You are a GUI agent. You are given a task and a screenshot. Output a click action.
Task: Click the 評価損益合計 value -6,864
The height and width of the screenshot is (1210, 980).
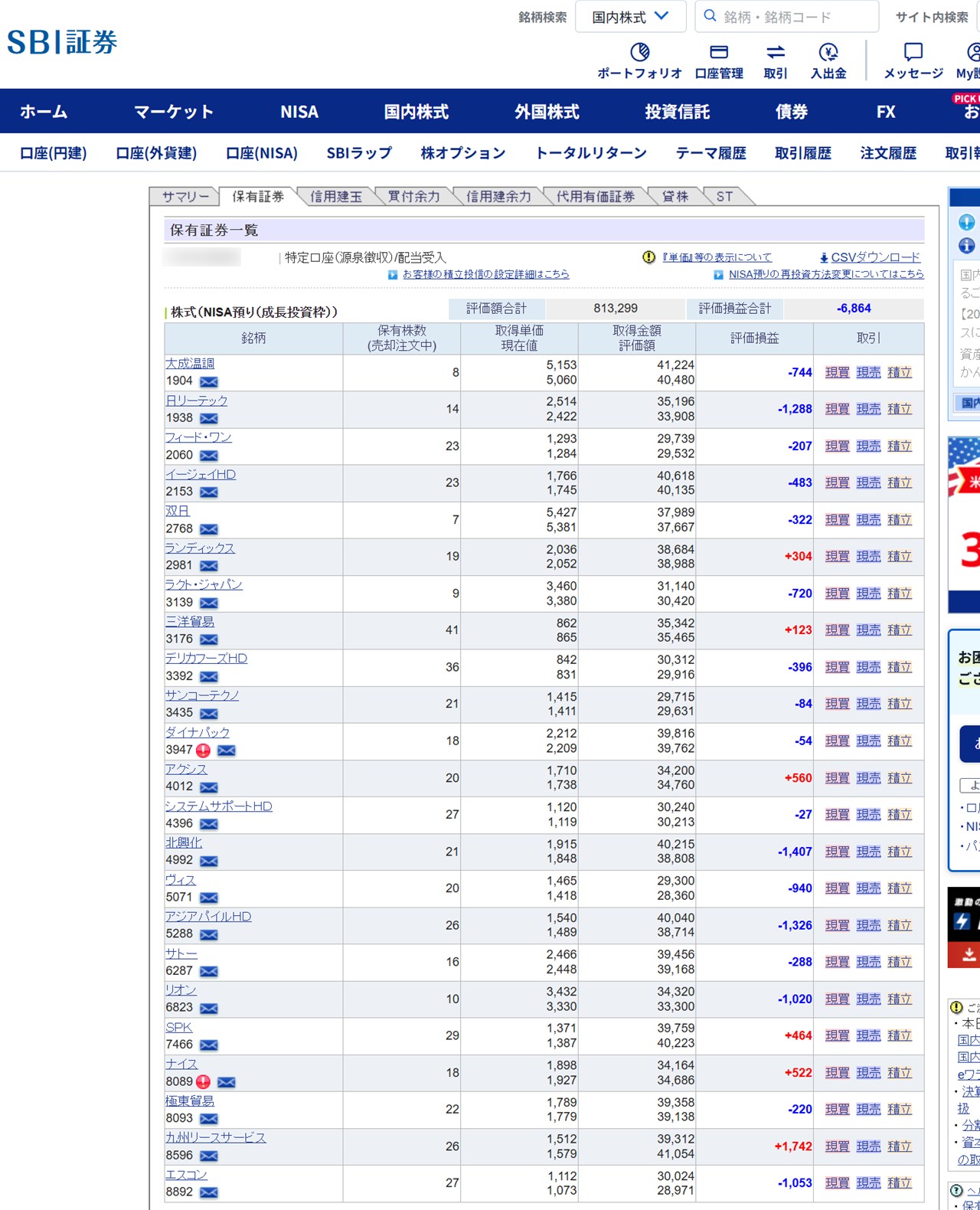coord(854,309)
